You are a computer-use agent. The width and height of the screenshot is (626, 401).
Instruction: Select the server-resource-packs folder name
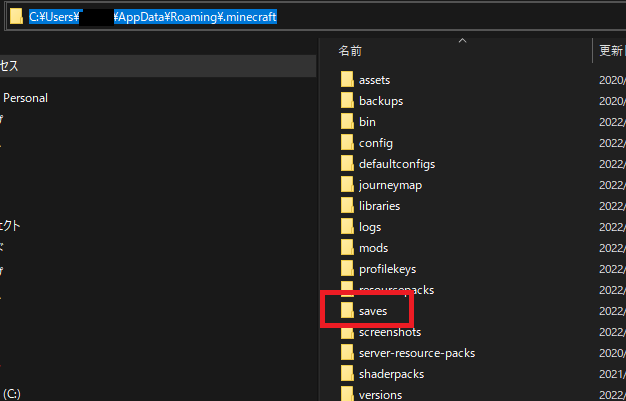[417, 353]
